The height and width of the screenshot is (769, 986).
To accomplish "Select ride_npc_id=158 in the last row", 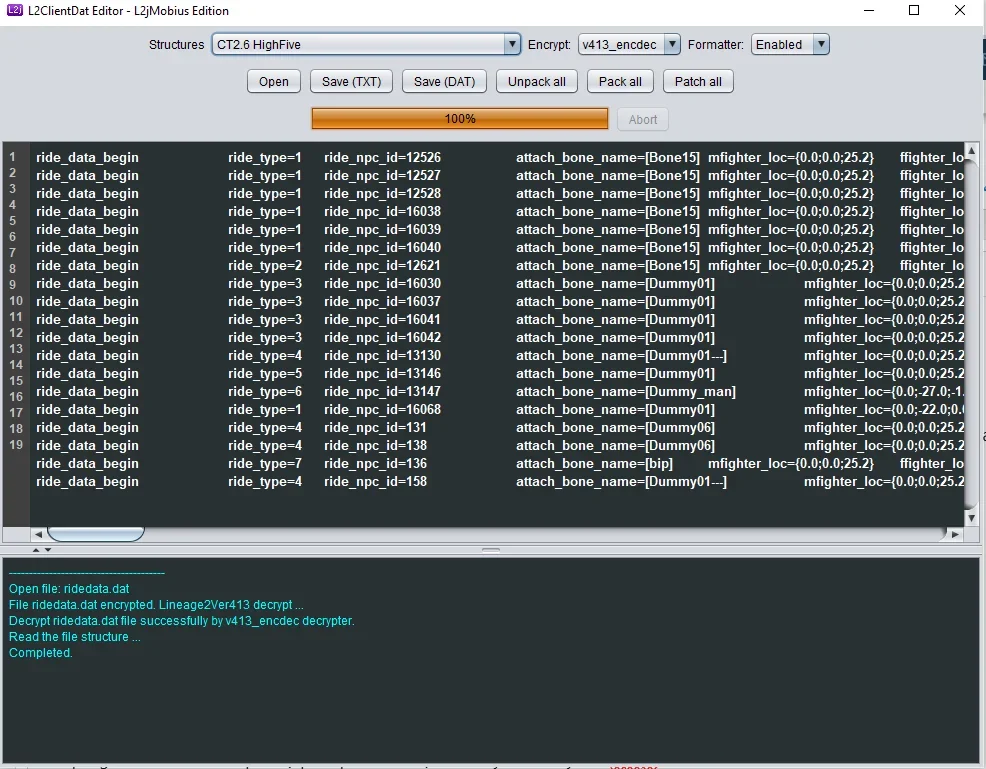I will click(375, 482).
